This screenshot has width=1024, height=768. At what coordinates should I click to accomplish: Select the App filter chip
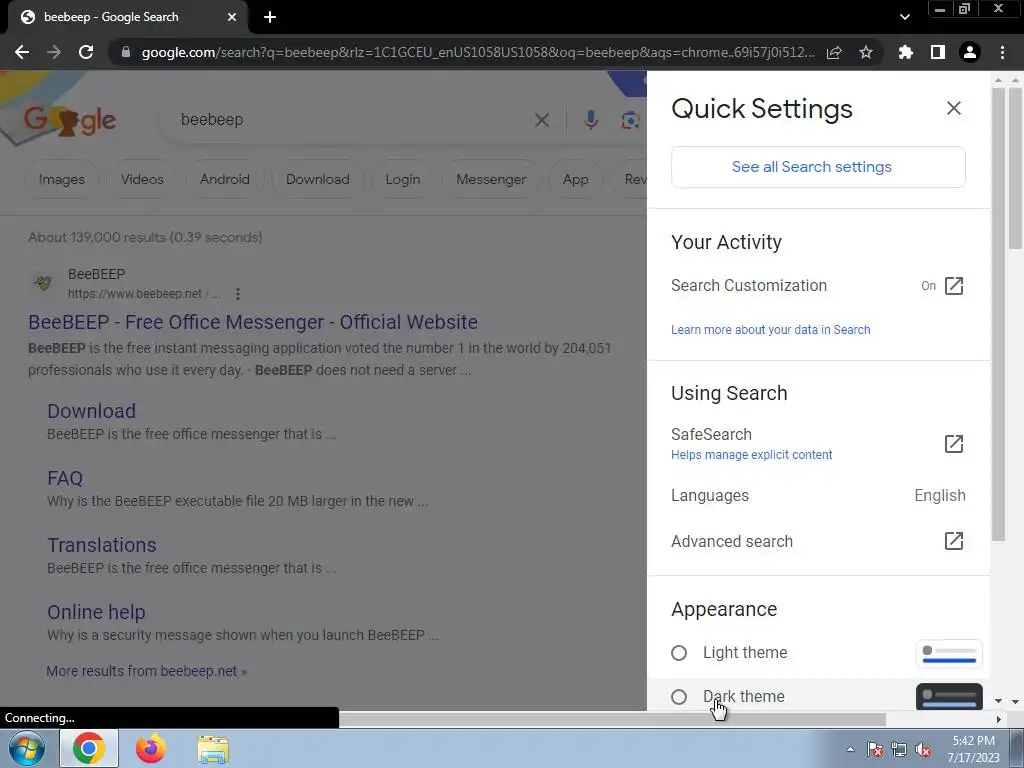click(x=575, y=179)
